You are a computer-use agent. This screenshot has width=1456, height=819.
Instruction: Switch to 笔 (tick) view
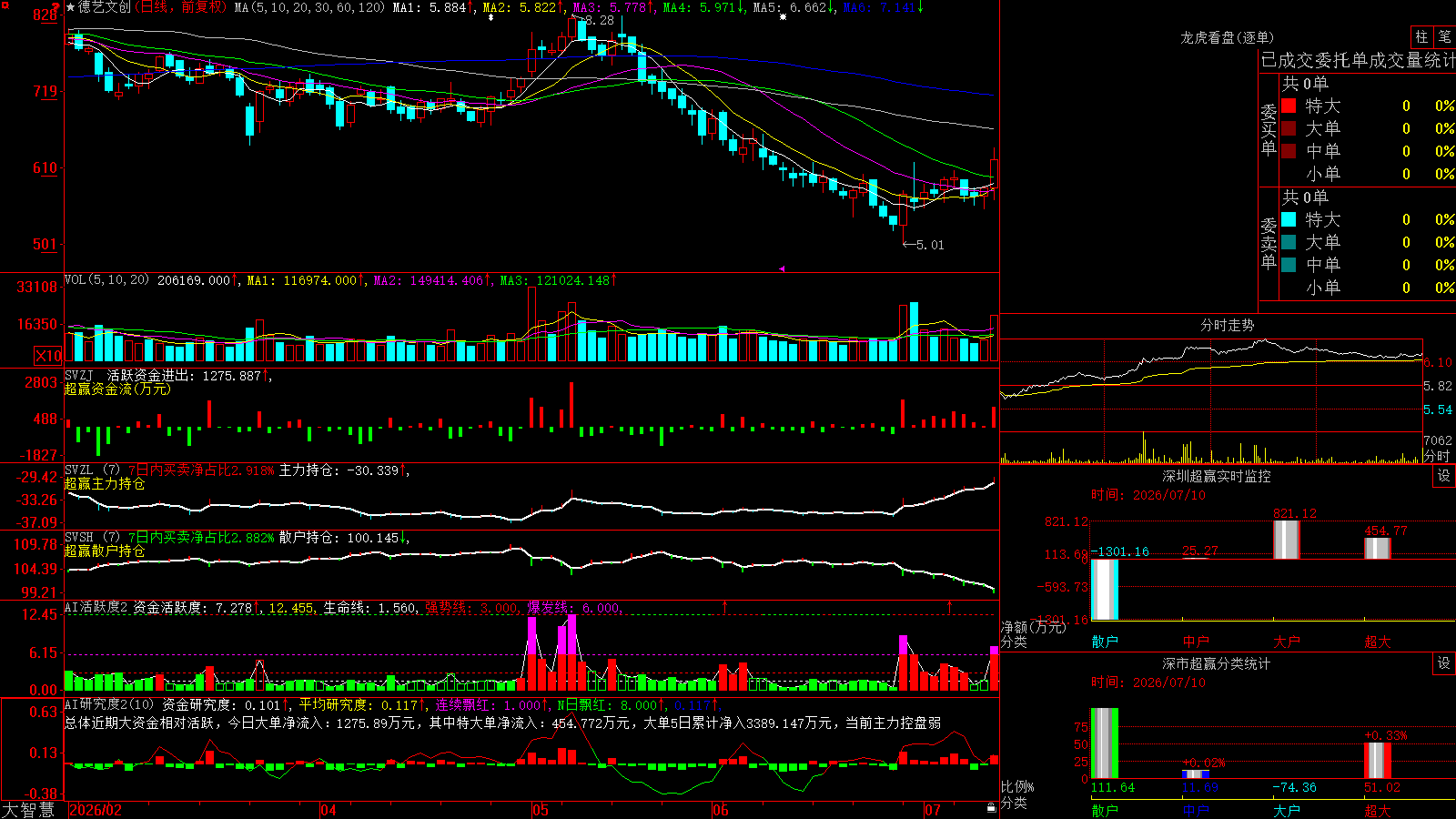pyautogui.click(x=1444, y=36)
